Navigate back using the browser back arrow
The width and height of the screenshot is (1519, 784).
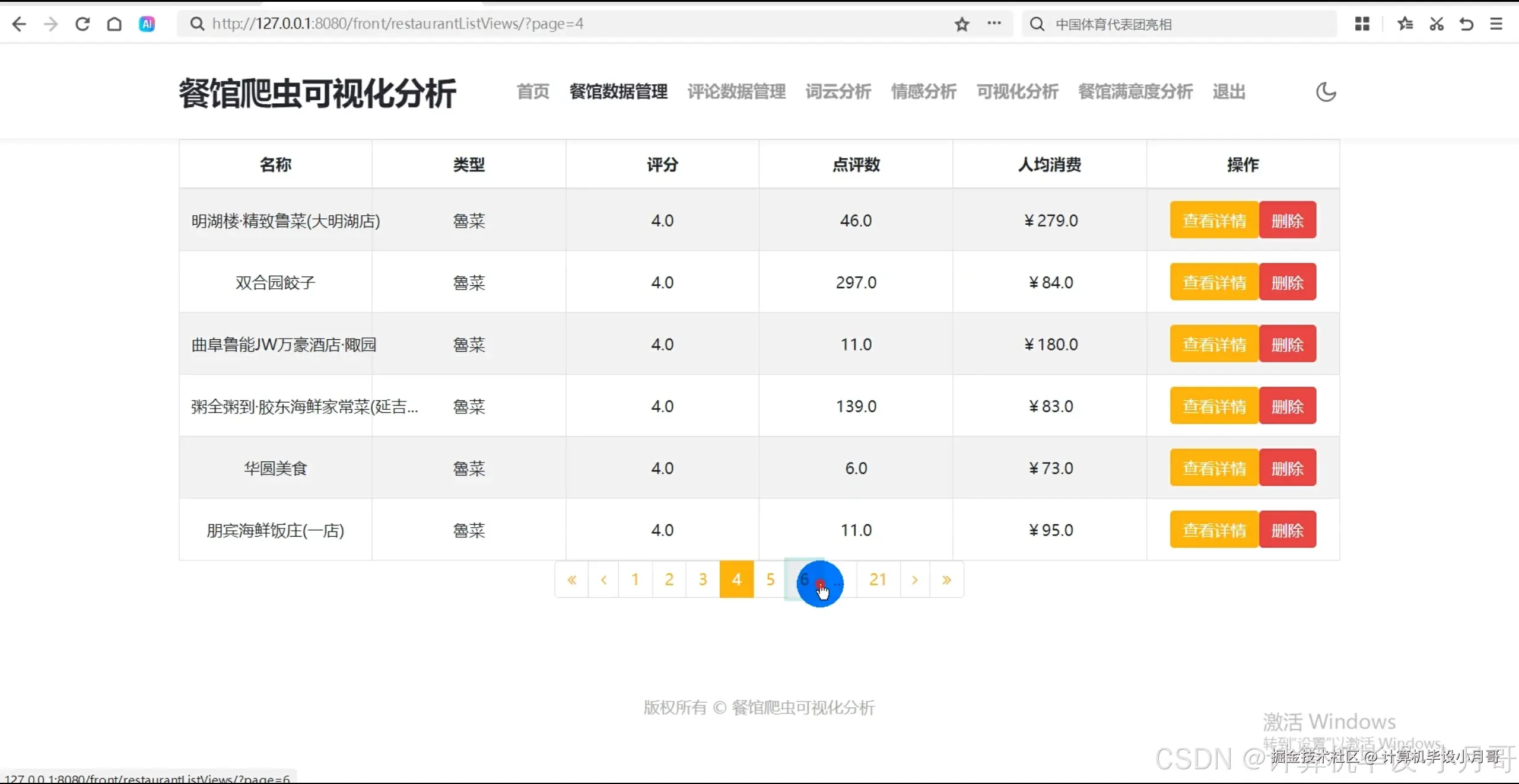(x=20, y=24)
